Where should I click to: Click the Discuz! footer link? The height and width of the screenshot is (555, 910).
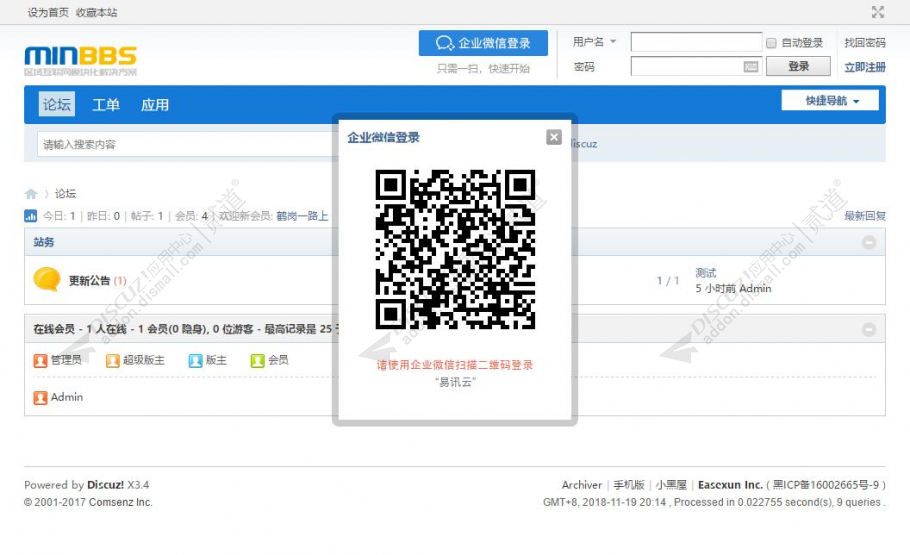click(x=105, y=485)
